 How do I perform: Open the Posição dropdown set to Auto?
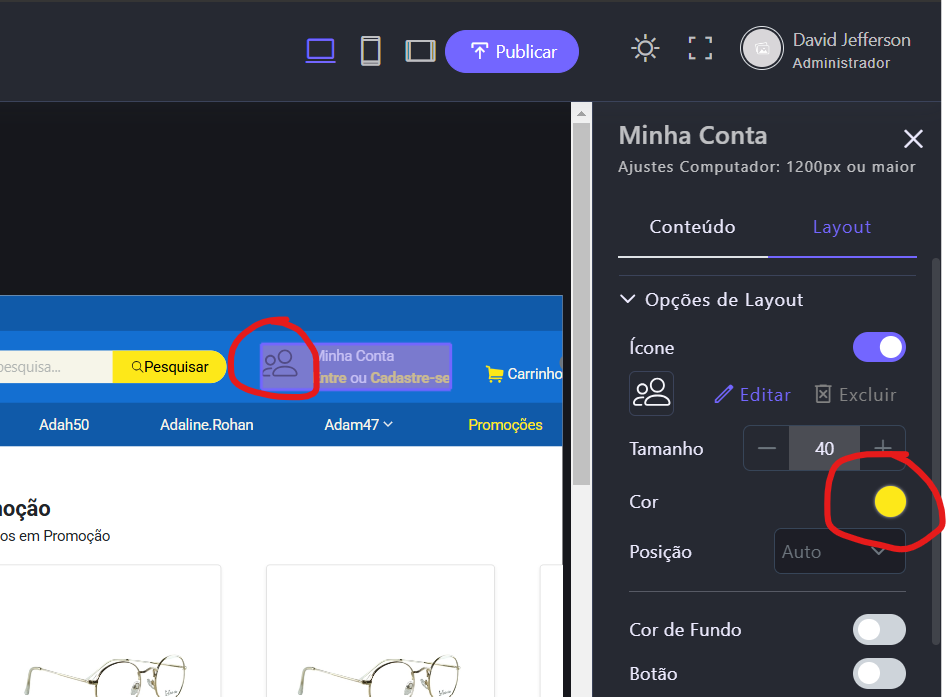(840, 552)
